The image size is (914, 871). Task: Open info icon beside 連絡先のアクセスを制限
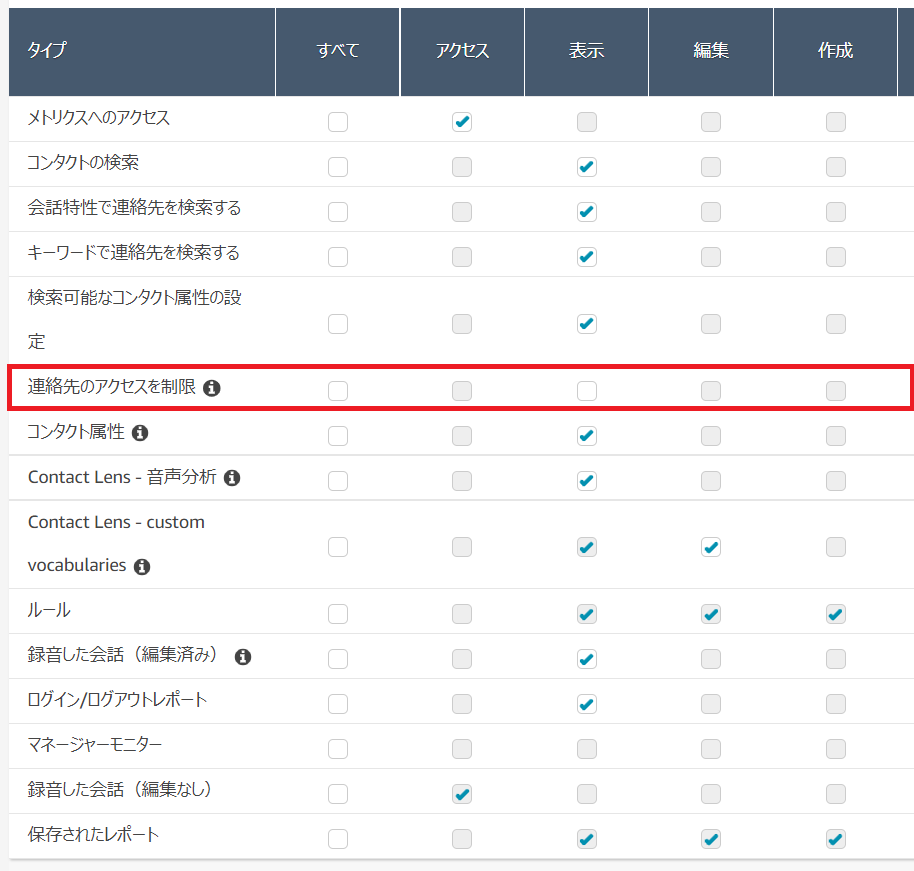pos(212,388)
